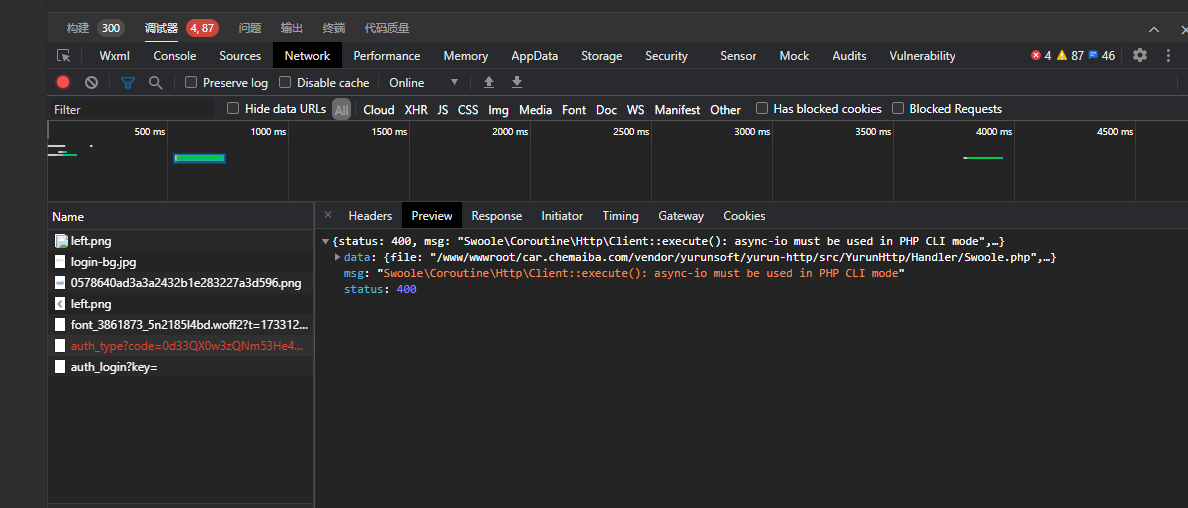Image resolution: width=1188 pixels, height=508 pixels.
Task: Filter requests by JS
Action: (442, 109)
